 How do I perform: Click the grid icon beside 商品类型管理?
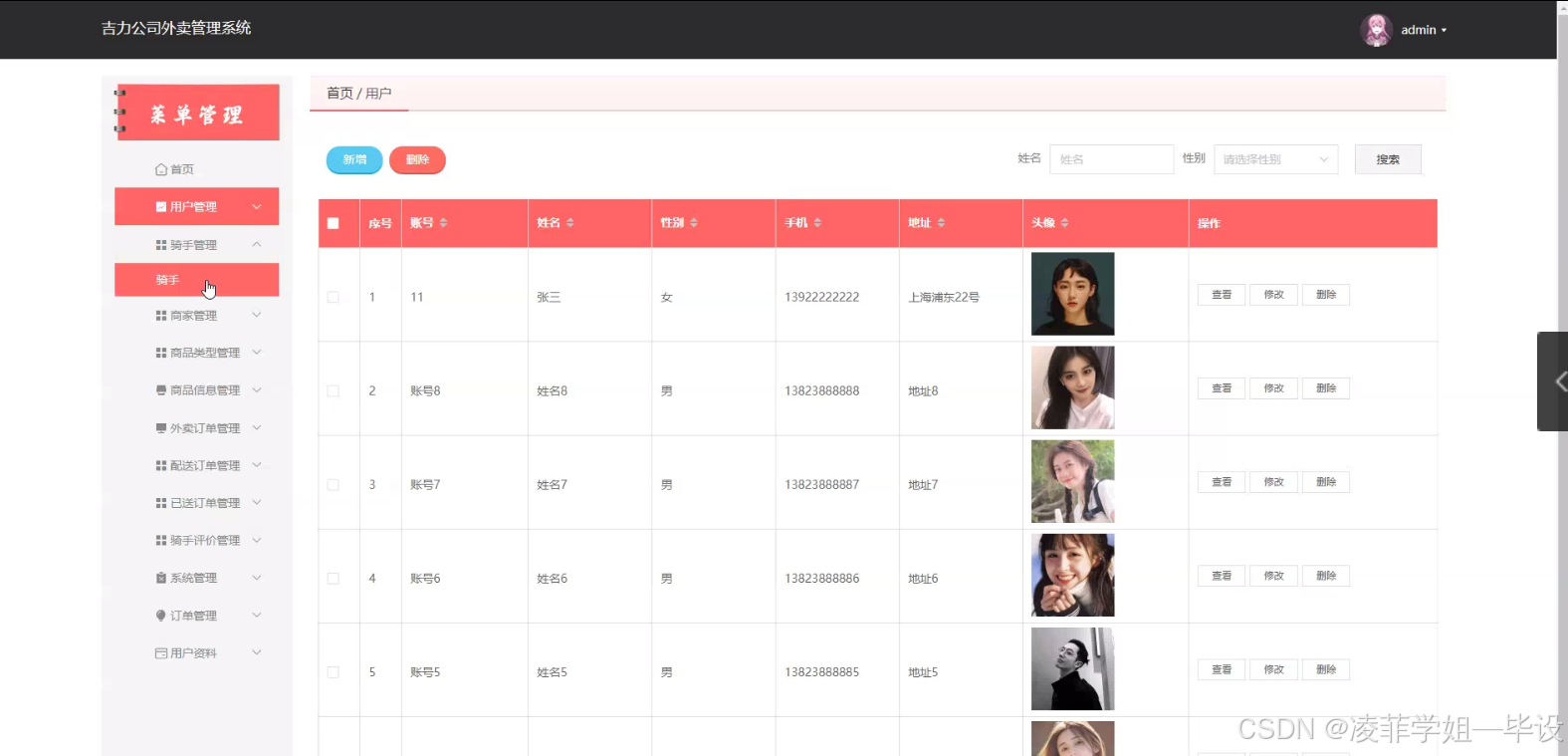click(161, 353)
